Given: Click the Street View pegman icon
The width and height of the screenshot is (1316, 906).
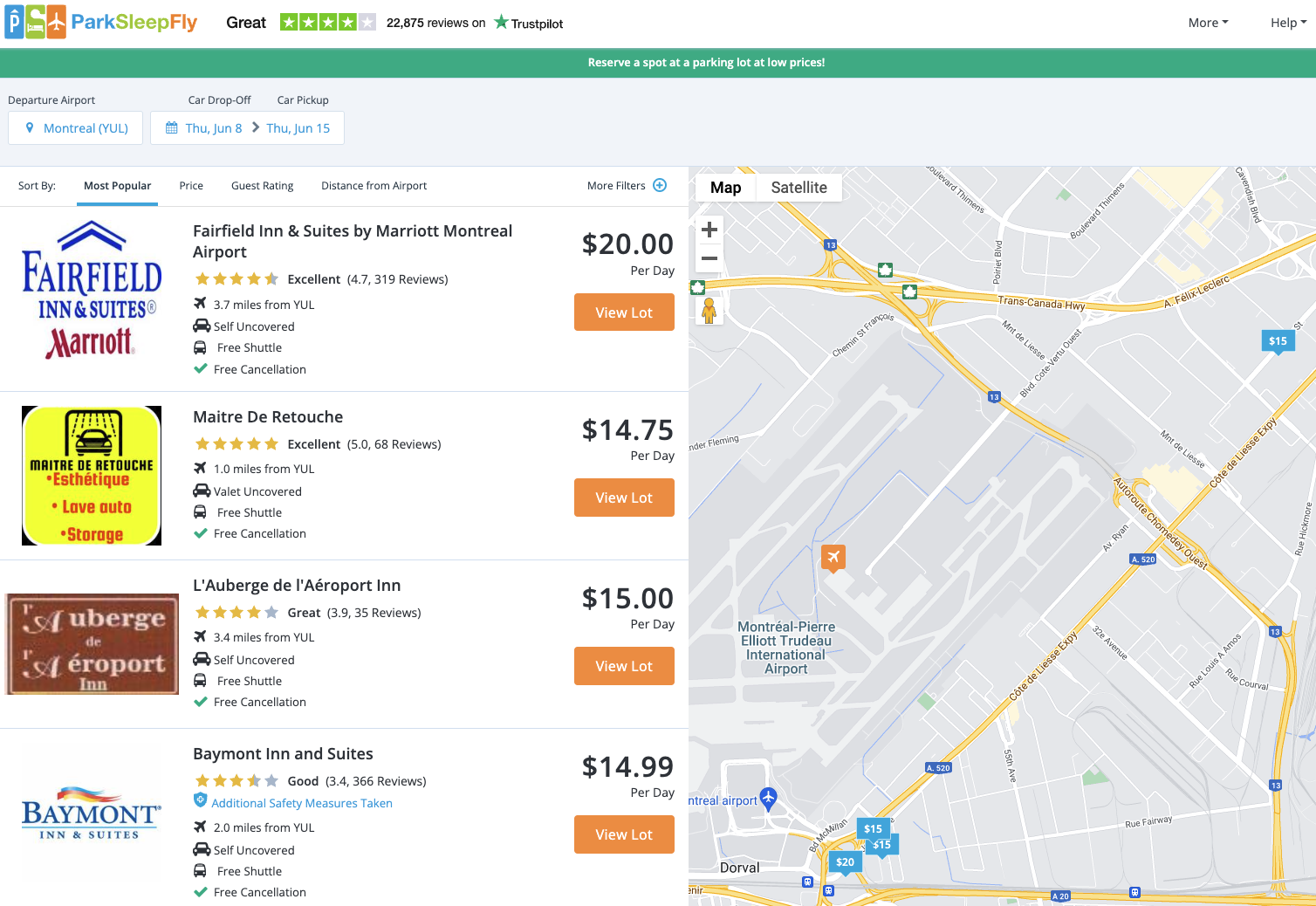Looking at the screenshot, I should coord(709,310).
